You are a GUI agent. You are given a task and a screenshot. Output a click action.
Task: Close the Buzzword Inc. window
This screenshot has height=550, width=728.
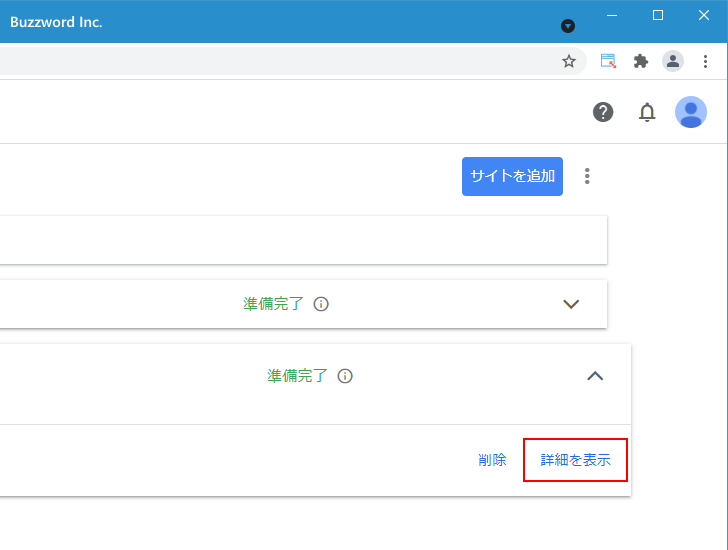click(704, 16)
